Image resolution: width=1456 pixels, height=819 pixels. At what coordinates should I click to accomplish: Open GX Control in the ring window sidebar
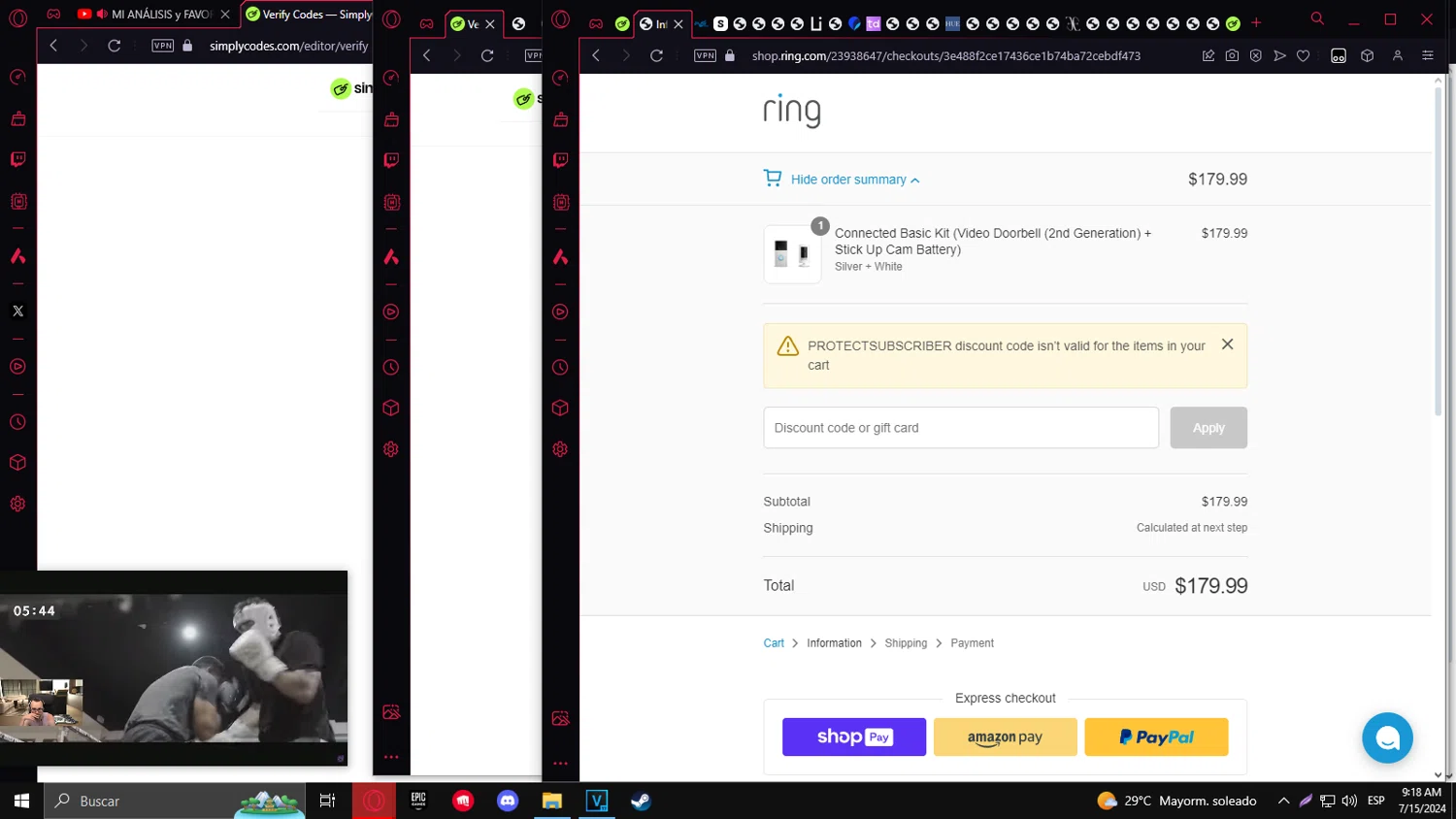tap(560, 78)
